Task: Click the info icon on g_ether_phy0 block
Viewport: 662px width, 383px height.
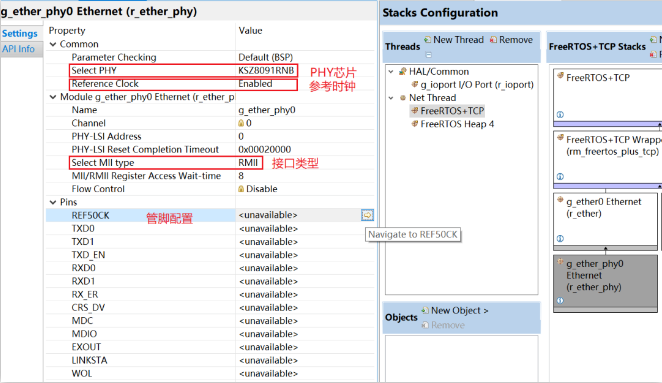Action: pos(560,301)
